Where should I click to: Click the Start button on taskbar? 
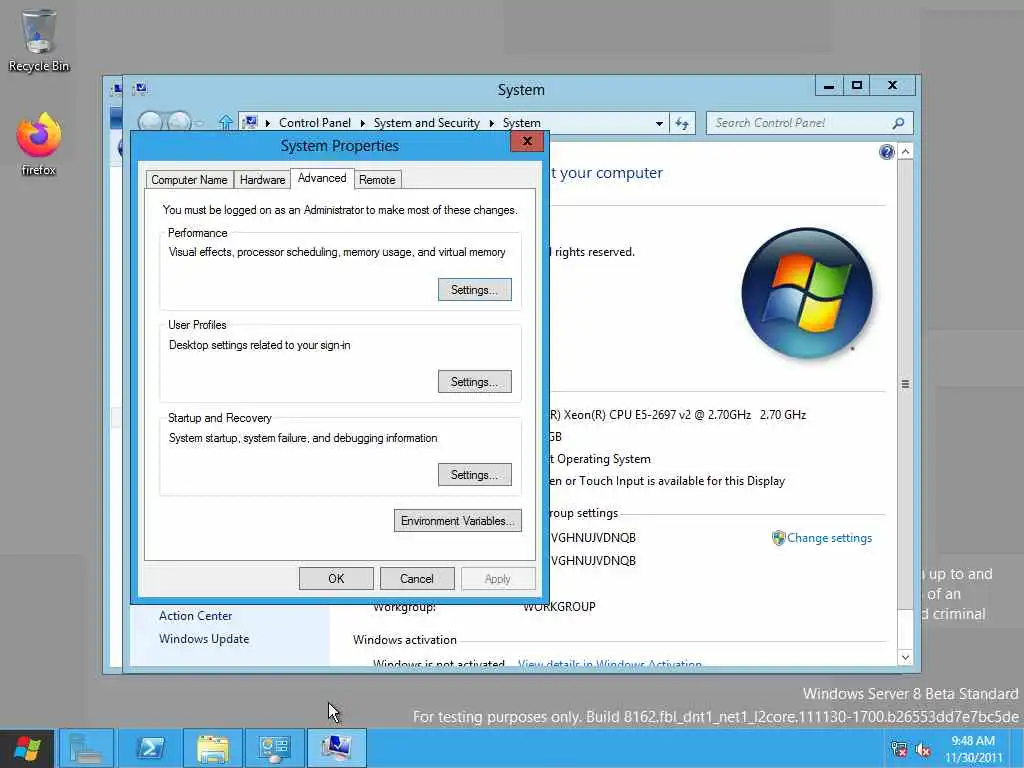pyautogui.click(x=27, y=748)
